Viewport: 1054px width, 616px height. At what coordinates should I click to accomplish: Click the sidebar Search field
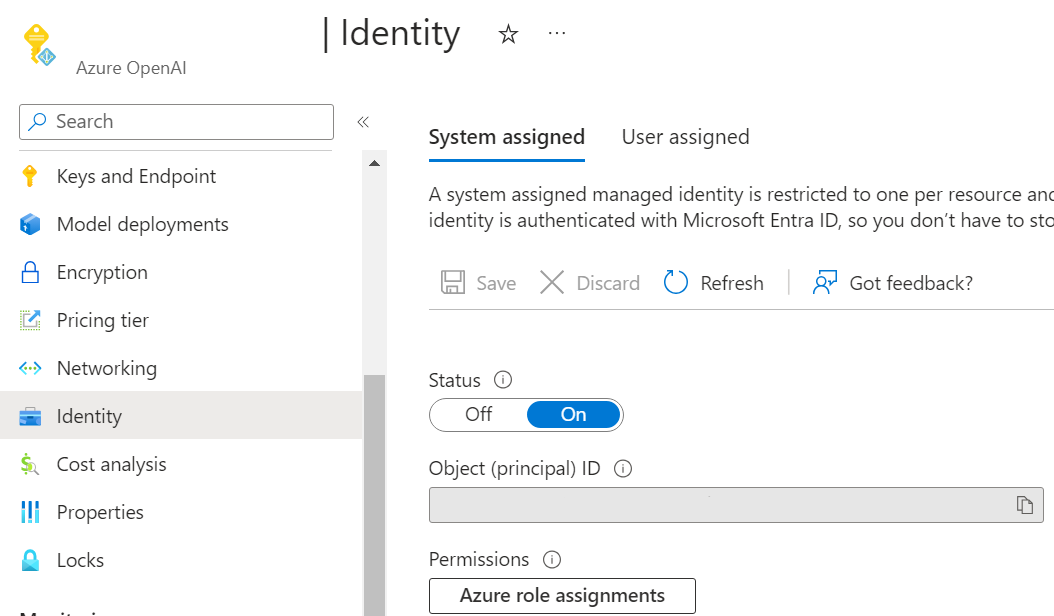point(176,122)
